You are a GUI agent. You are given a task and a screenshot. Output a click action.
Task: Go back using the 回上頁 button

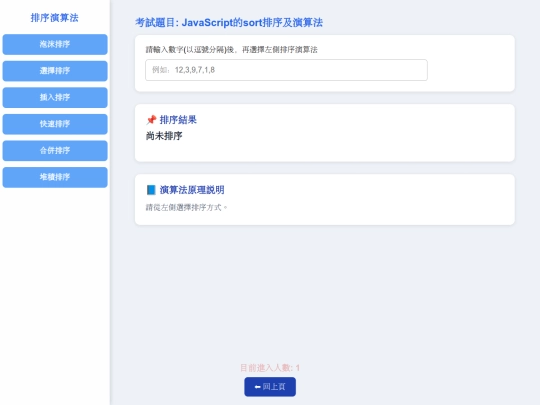[270, 387]
